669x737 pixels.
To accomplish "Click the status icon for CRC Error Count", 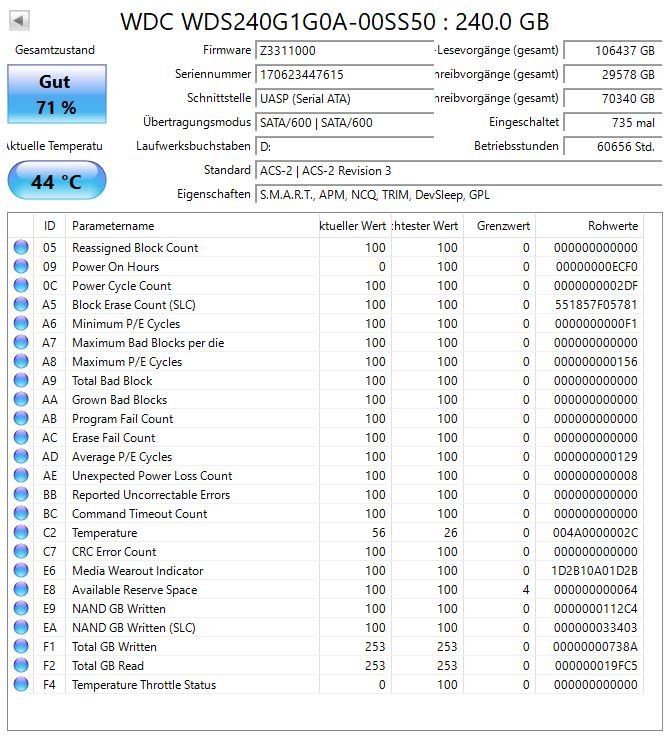I will pos(21,551).
